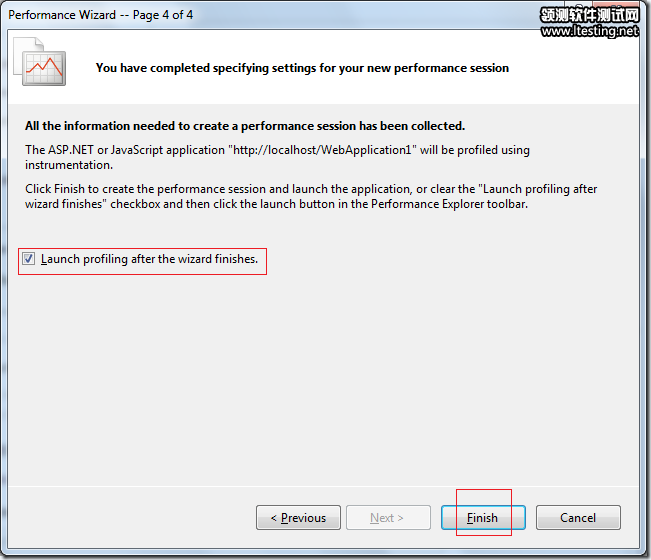Click the red line graph inside the wizard icon

coord(44,67)
